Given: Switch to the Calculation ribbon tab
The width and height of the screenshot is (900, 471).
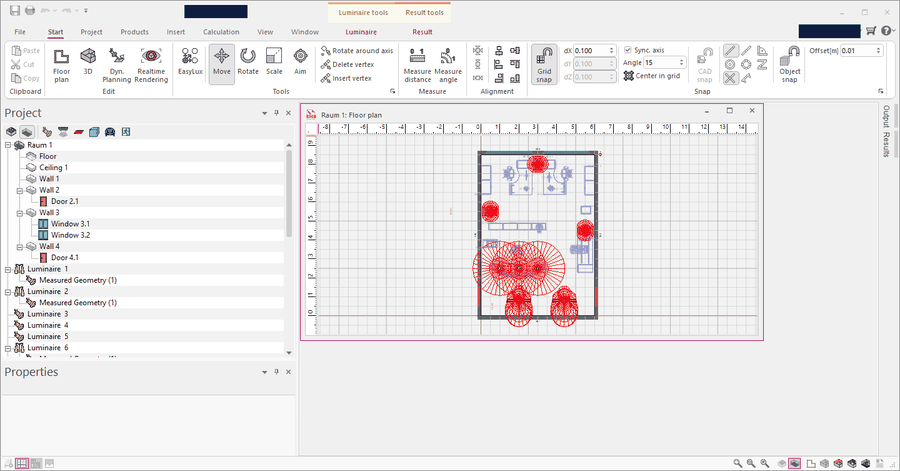Looking at the screenshot, I should (221, 32).
